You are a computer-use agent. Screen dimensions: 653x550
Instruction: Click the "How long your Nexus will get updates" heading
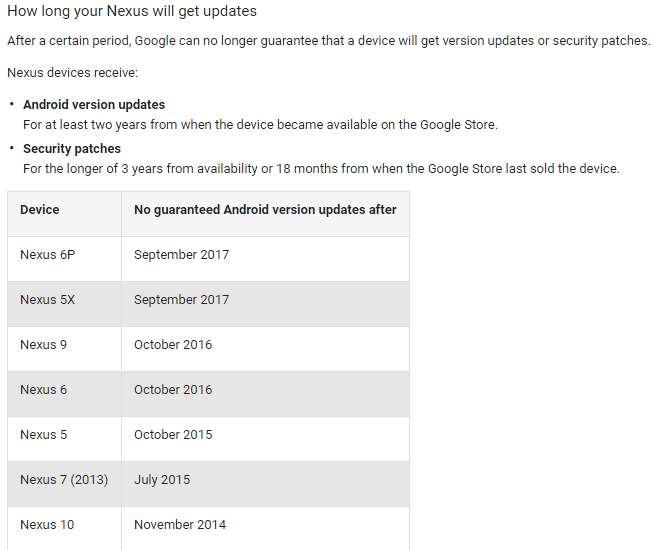click(132, 12)
